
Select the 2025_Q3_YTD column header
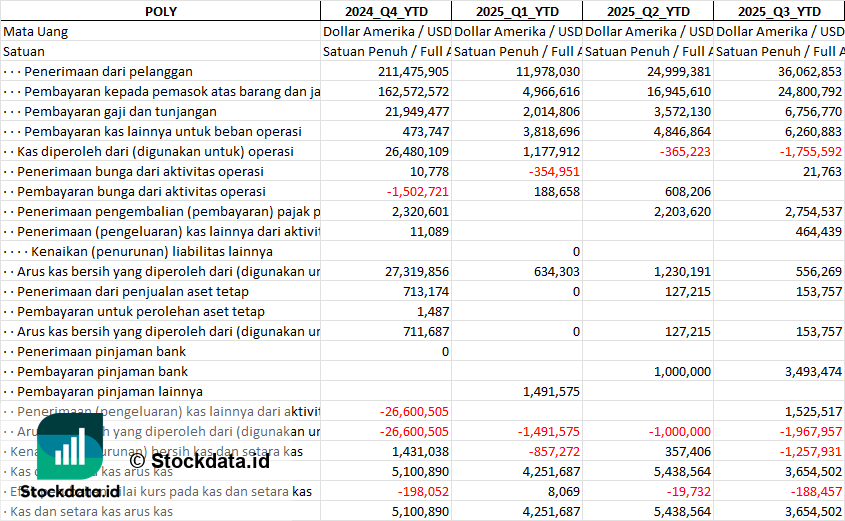coord(779,11)
